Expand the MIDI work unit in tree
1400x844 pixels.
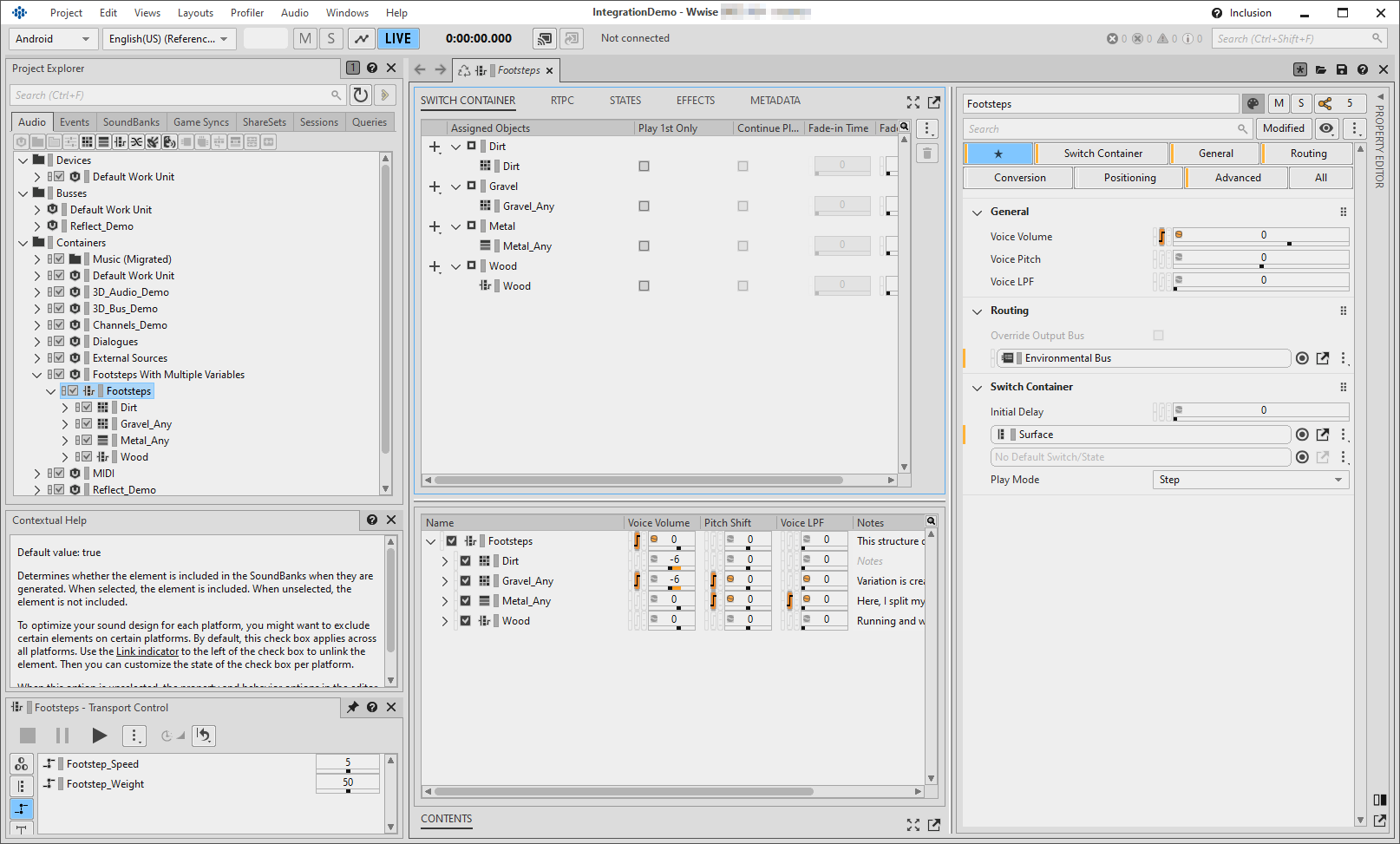pos(37,474)
